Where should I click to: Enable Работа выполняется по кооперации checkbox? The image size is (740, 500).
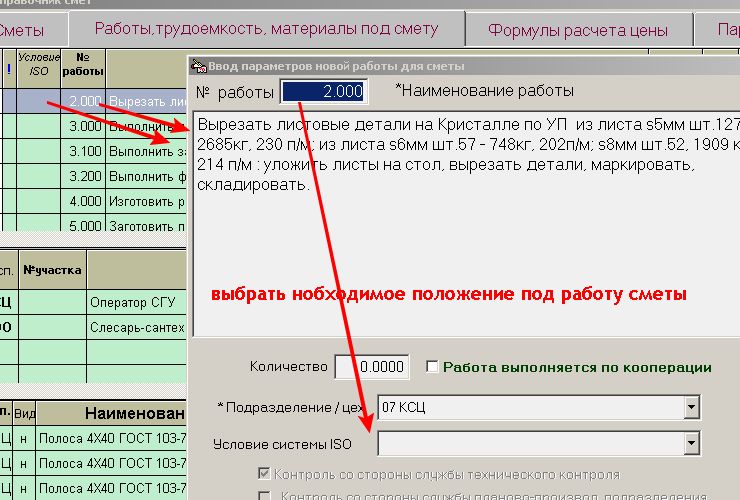pyautogui.click(x=432, y=367)
